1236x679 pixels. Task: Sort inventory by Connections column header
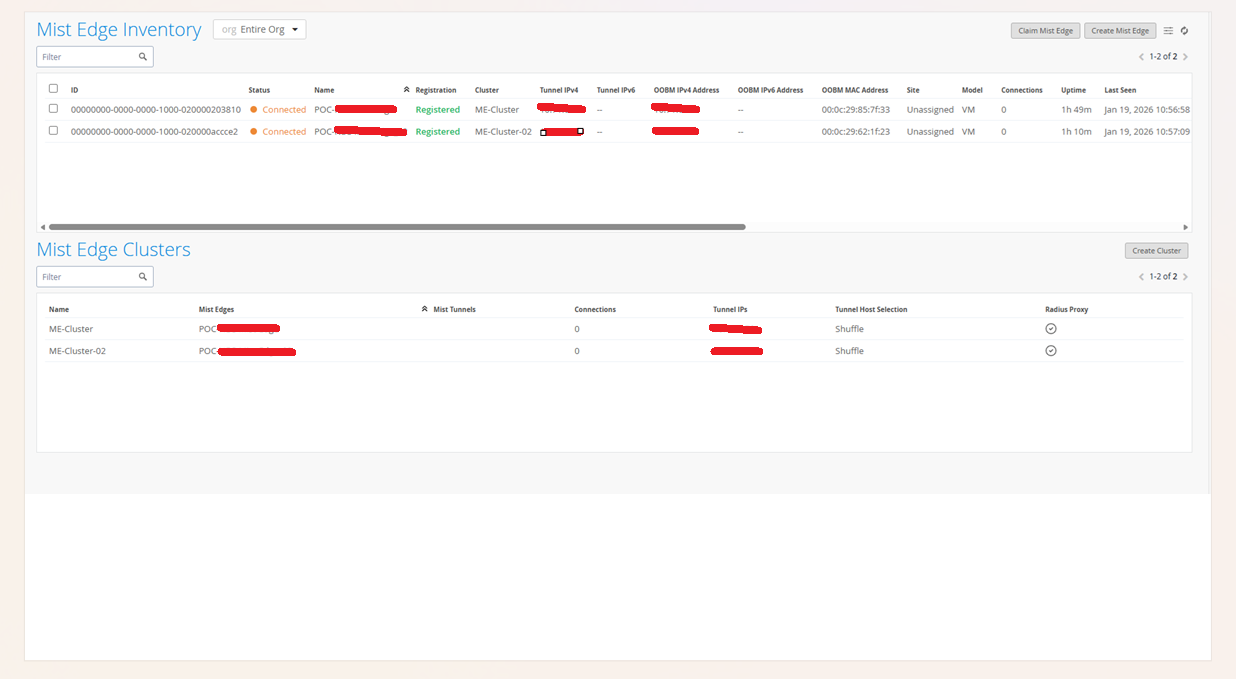click(x=1022, y=90)
